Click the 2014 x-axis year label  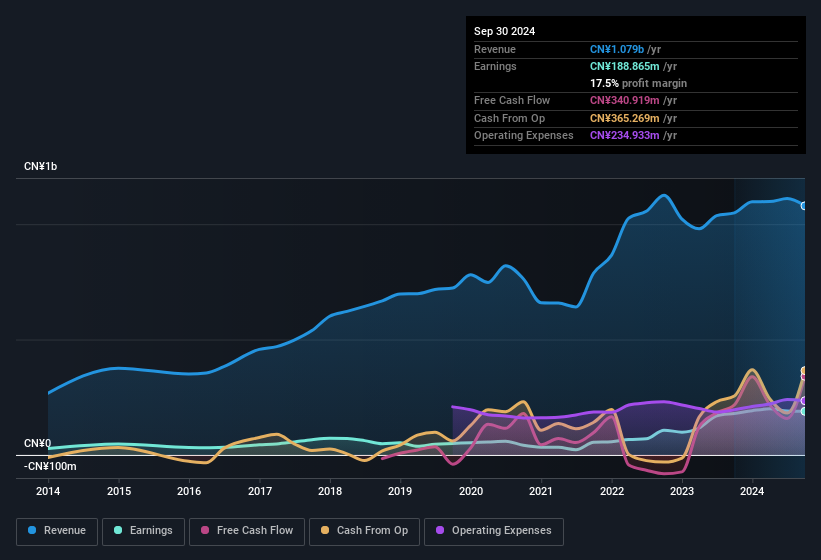(x=48, y=491)
